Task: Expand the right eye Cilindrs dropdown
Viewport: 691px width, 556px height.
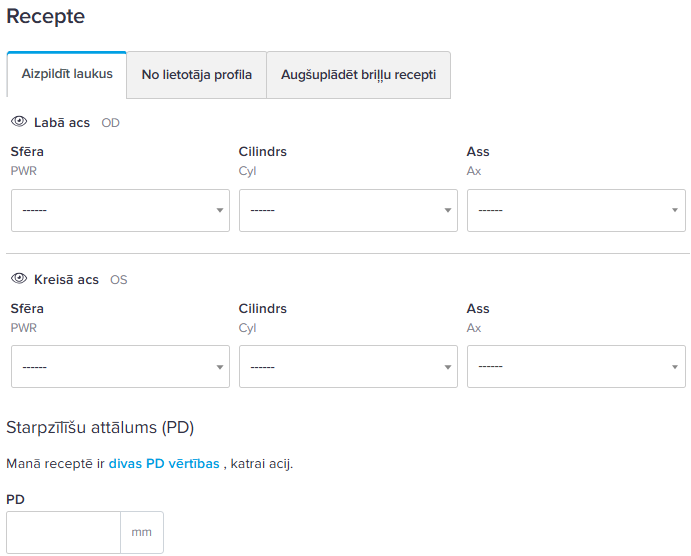Action: point(348,210)
